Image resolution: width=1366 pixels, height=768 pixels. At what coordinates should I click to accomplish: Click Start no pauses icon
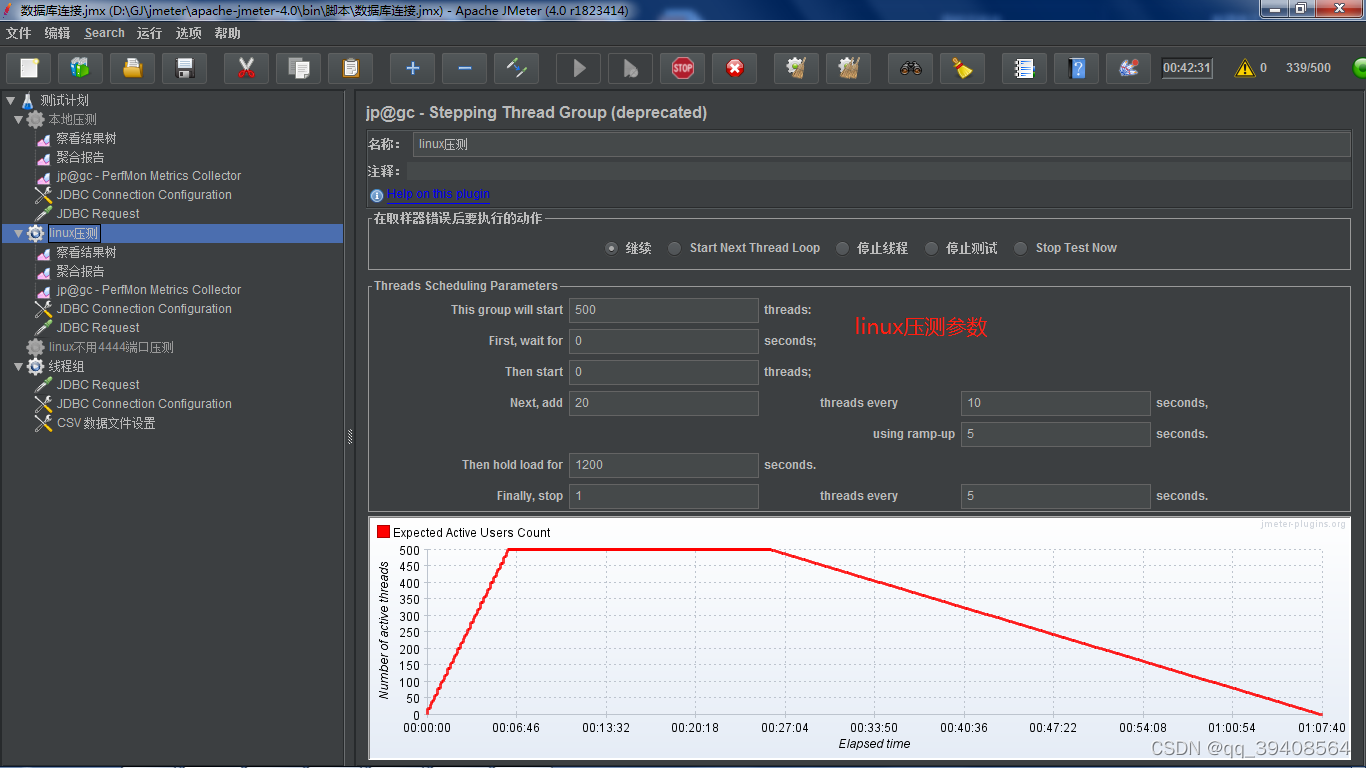pos(630,68)
